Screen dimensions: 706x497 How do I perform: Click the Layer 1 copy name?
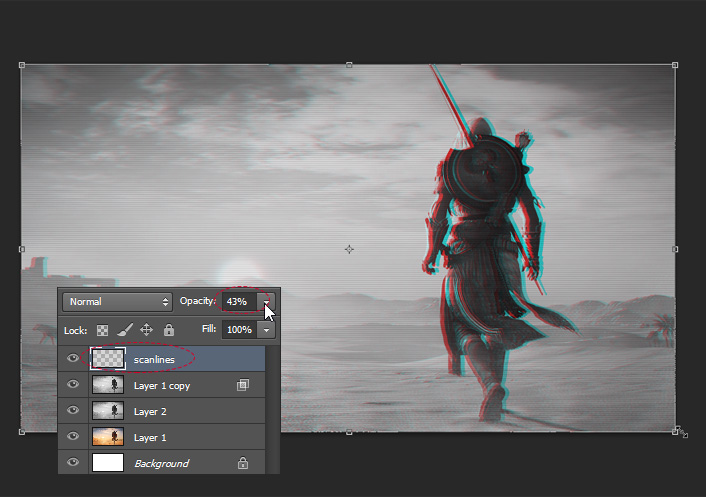pyautogui.click(x=162, y=386)
